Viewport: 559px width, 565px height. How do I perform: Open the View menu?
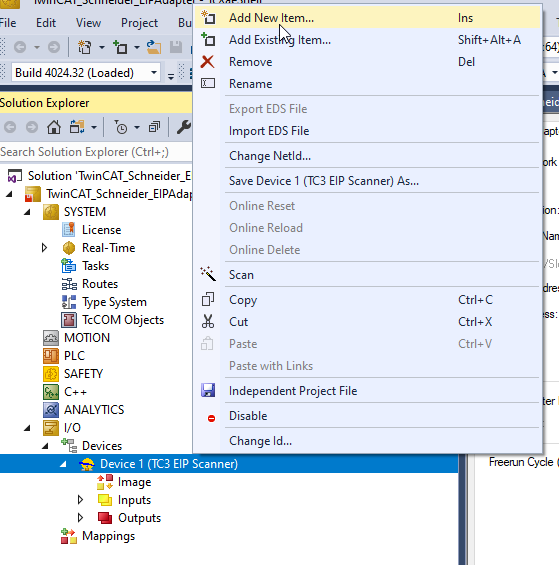(x=88, y=23)
